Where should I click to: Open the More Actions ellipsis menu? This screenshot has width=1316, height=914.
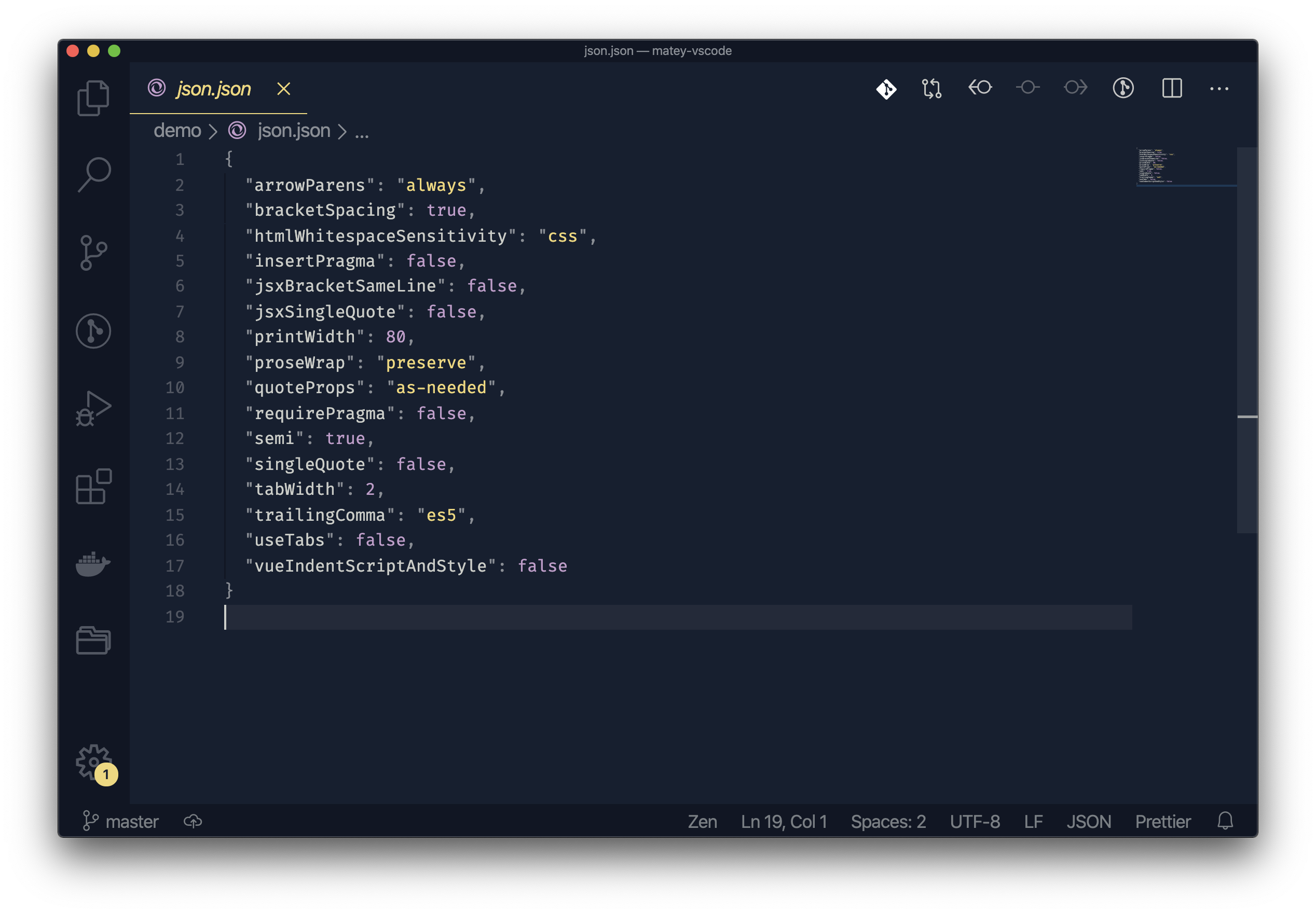pyautogui.click(x=1218, y=88)
